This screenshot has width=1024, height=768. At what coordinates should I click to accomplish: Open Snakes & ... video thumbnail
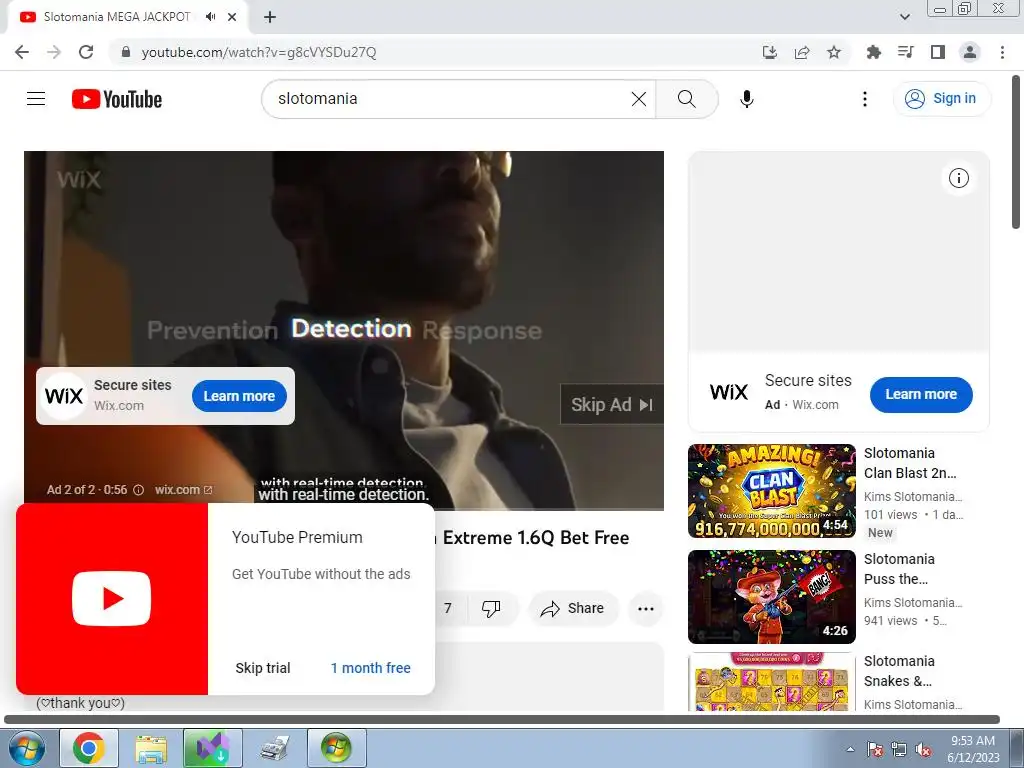[x=772, y=682]
